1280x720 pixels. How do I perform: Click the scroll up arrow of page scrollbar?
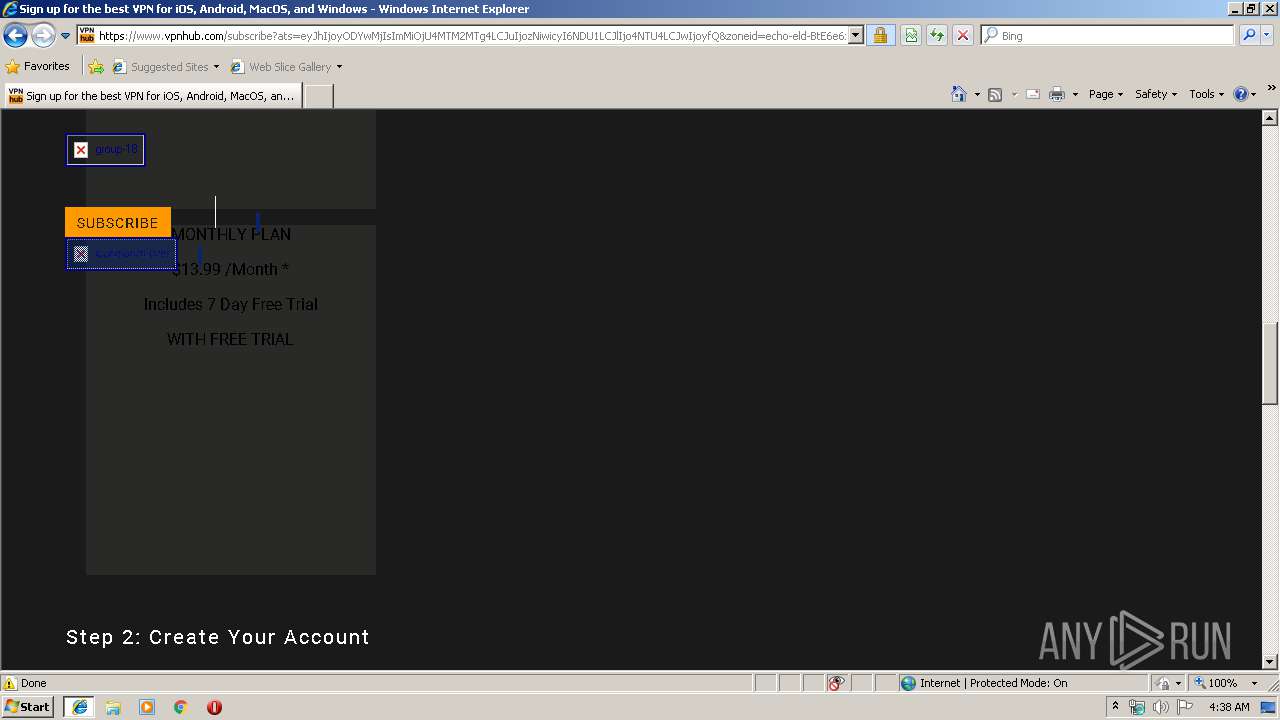(x=1270, y=118)
